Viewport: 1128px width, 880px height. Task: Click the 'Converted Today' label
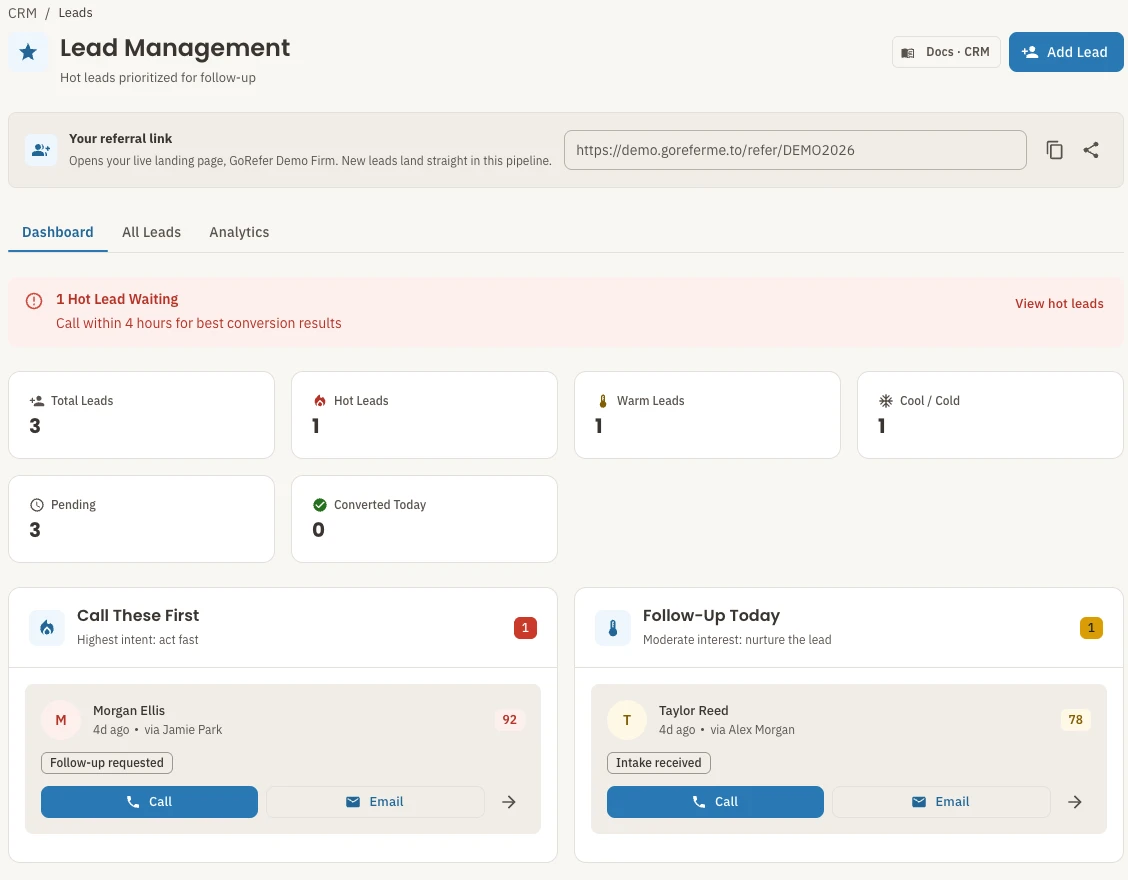click(x=380, y=505)
